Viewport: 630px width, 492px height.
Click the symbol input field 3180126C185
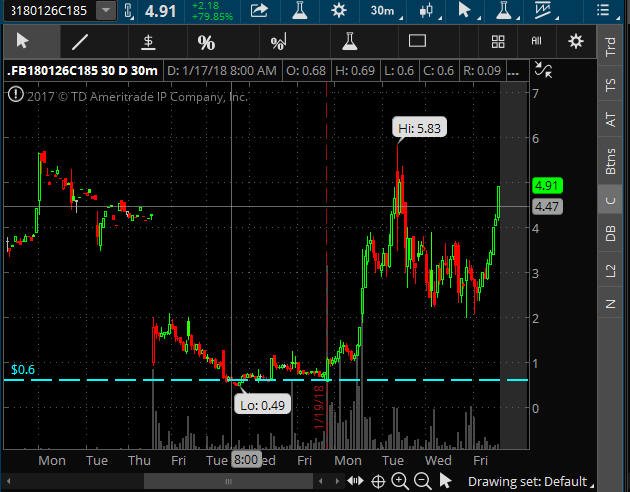click(x=48, y=11)
